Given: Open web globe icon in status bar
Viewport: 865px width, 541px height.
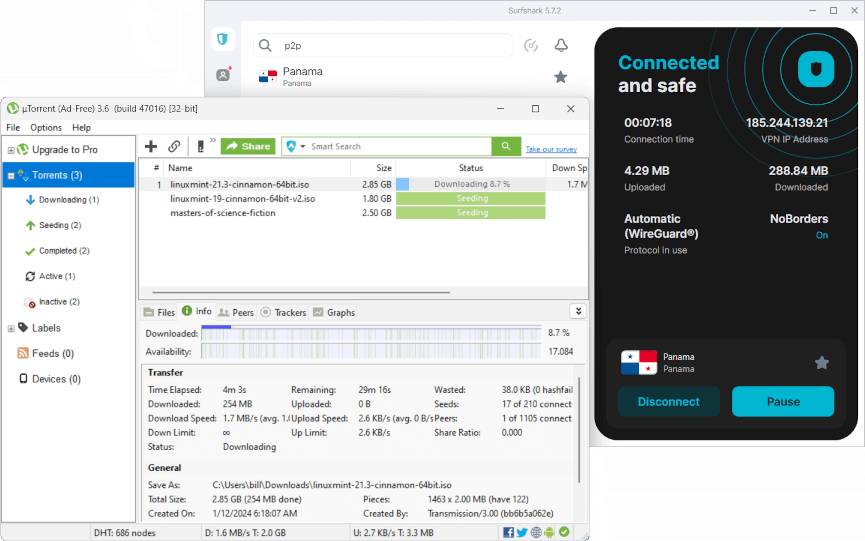Looking at the screenshot, I should [536, 532].
